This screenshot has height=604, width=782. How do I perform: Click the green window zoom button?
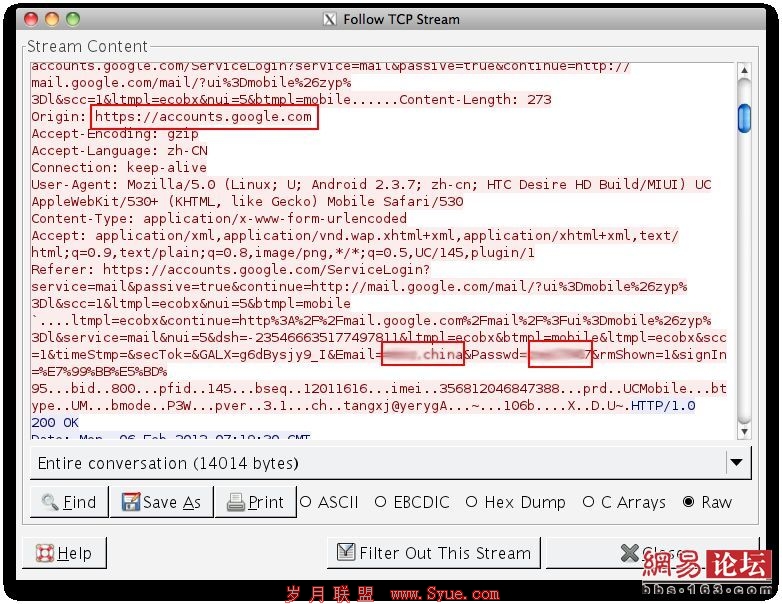[73, 19]
